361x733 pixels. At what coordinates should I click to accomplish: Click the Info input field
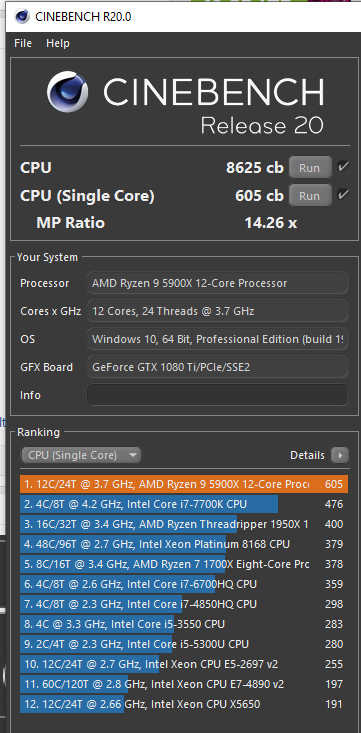click(x=217, y=395)
